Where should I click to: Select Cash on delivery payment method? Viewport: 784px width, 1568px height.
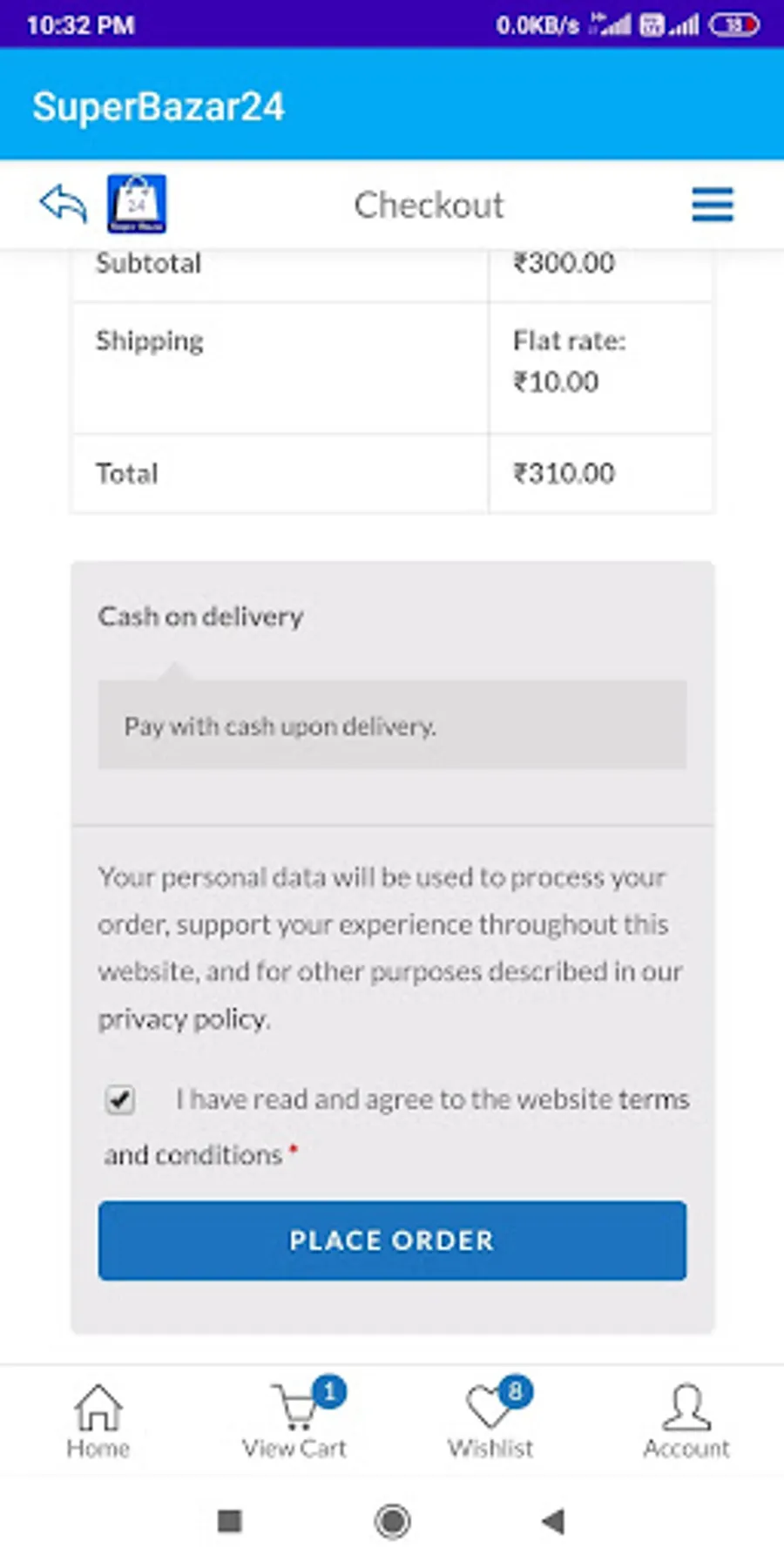coord(200,617)
